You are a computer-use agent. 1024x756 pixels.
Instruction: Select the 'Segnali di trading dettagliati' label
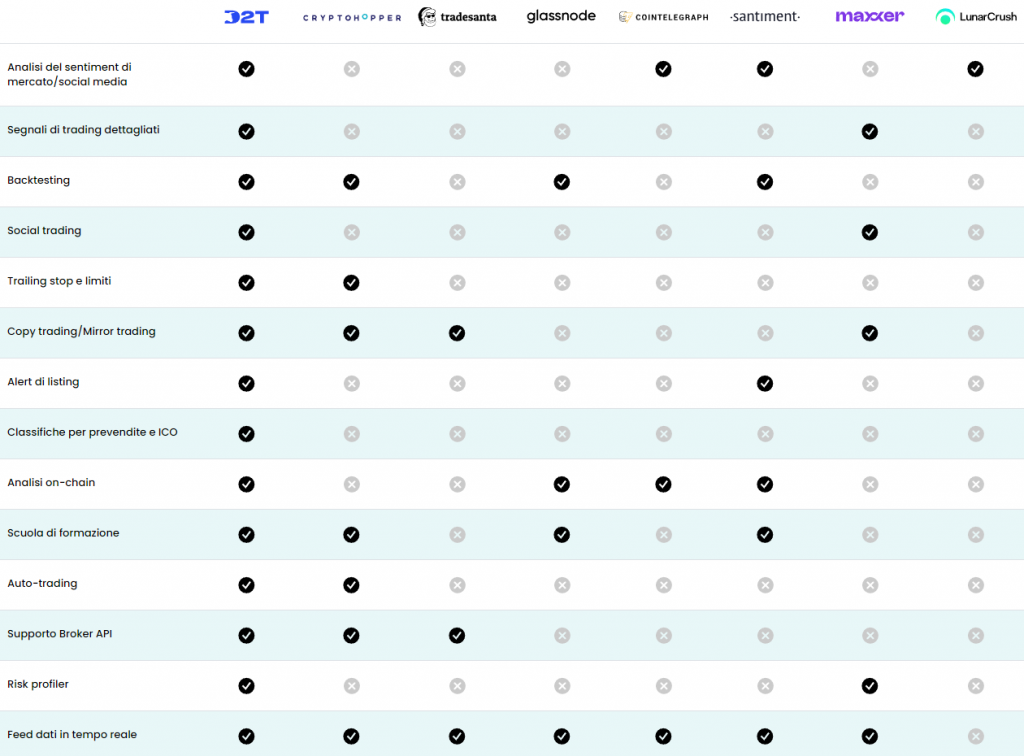[x=84, y=130]
